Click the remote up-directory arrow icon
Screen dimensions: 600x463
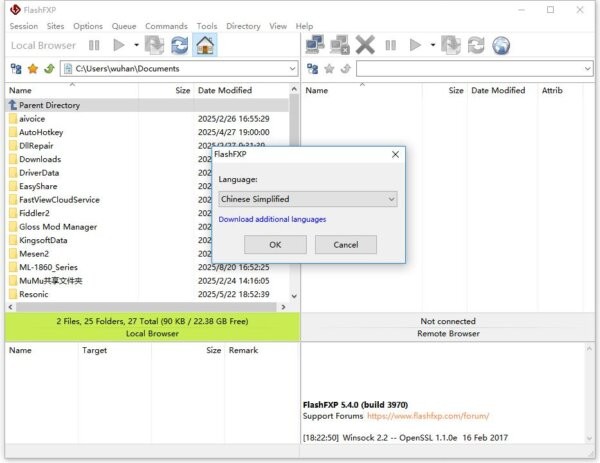pos(346,69)
